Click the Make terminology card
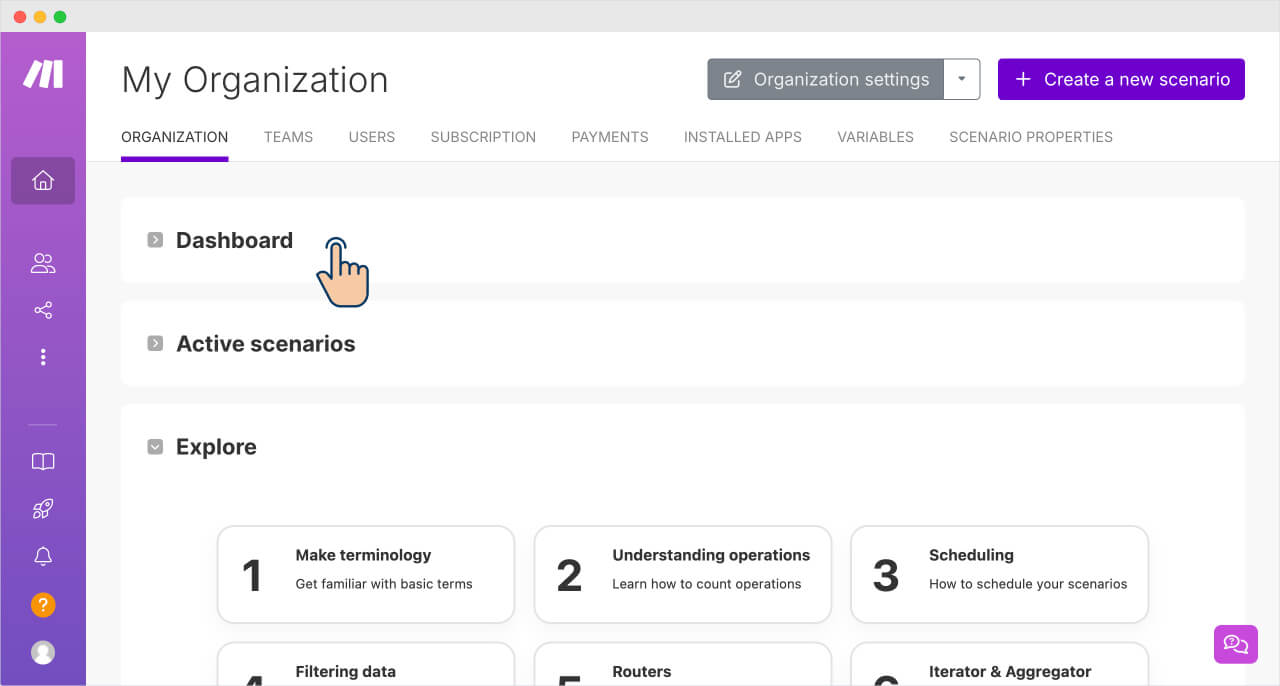Image resolution: width=1280 pixels, height=686 pixels. pos(365,574)
